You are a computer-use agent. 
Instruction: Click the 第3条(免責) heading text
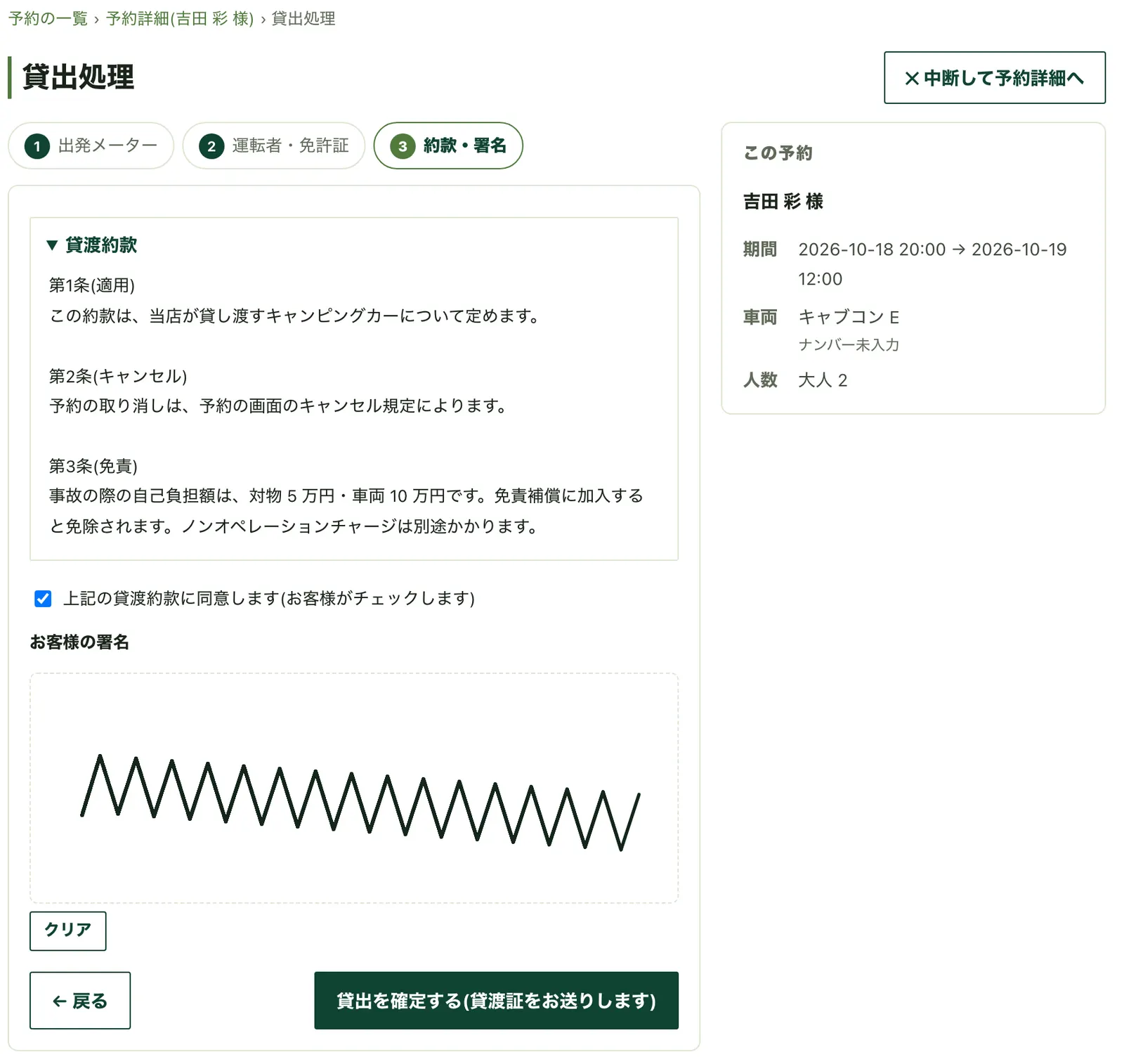(93, 466)
